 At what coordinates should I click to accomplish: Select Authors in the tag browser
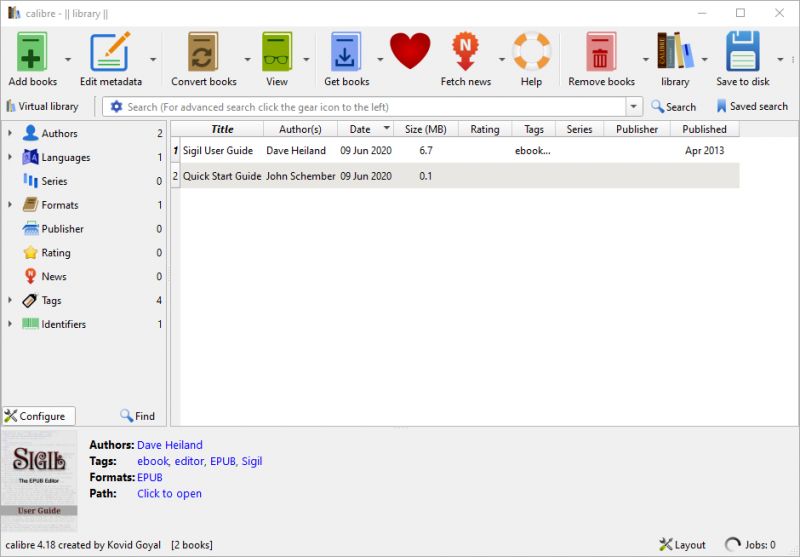[x=59, y=133]
